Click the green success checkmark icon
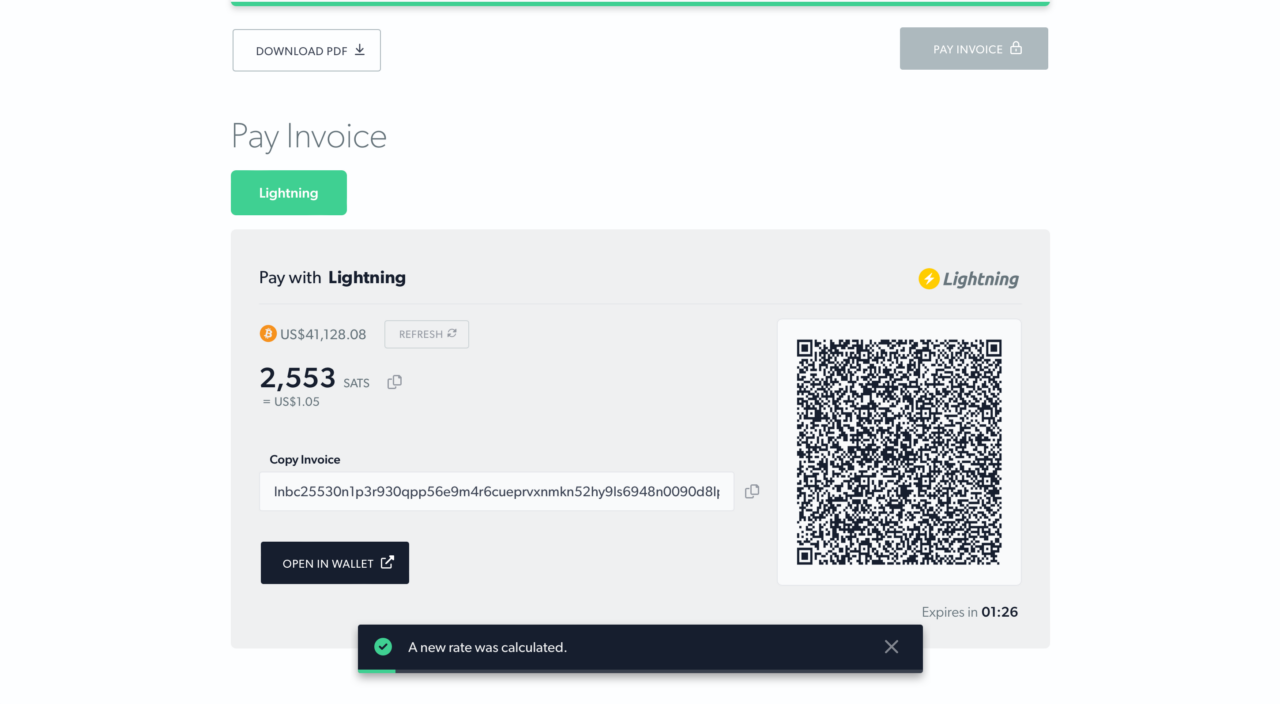Viewport: 1280px width, 704px height. 383,647
